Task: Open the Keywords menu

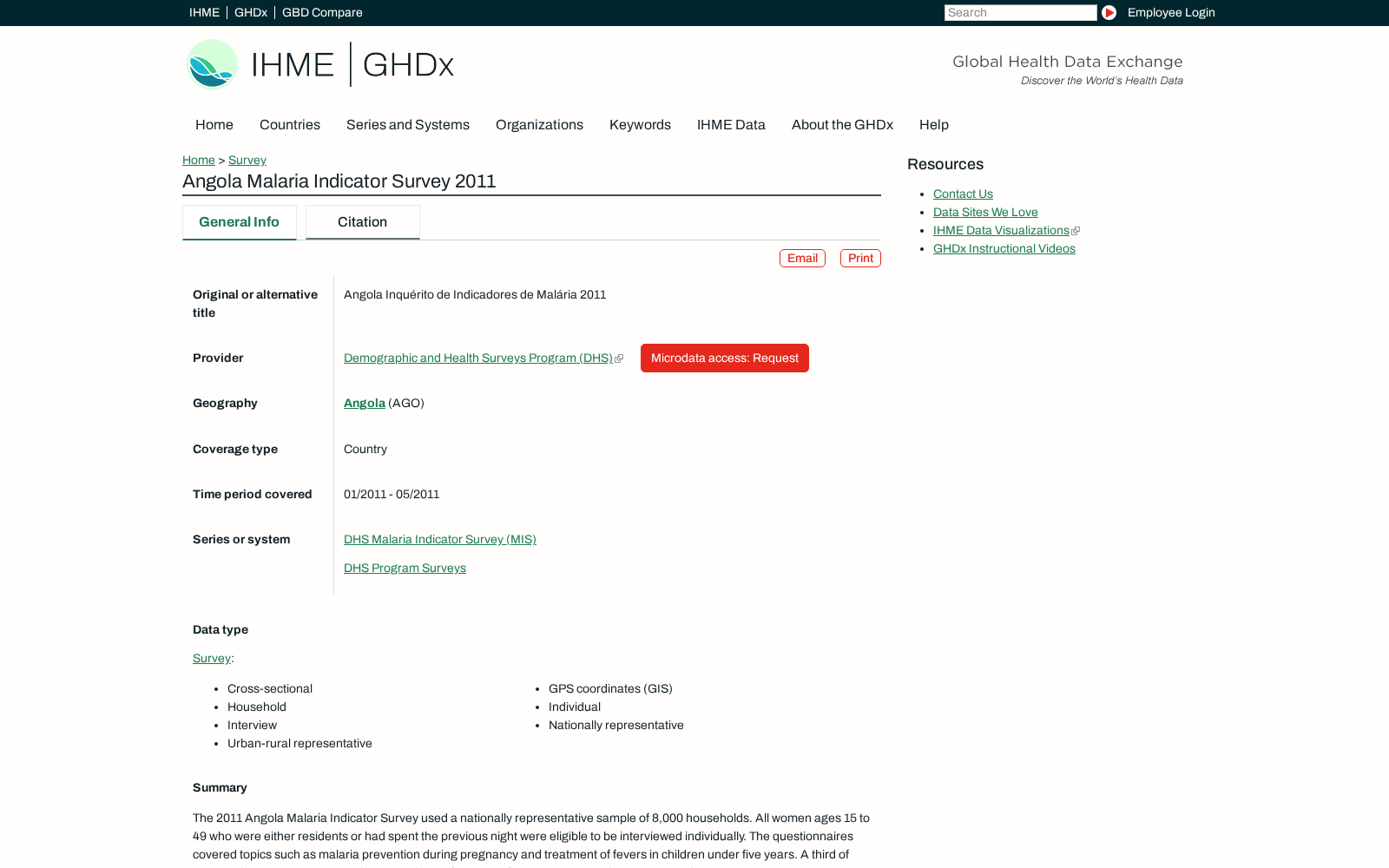Action: [640, 125]
